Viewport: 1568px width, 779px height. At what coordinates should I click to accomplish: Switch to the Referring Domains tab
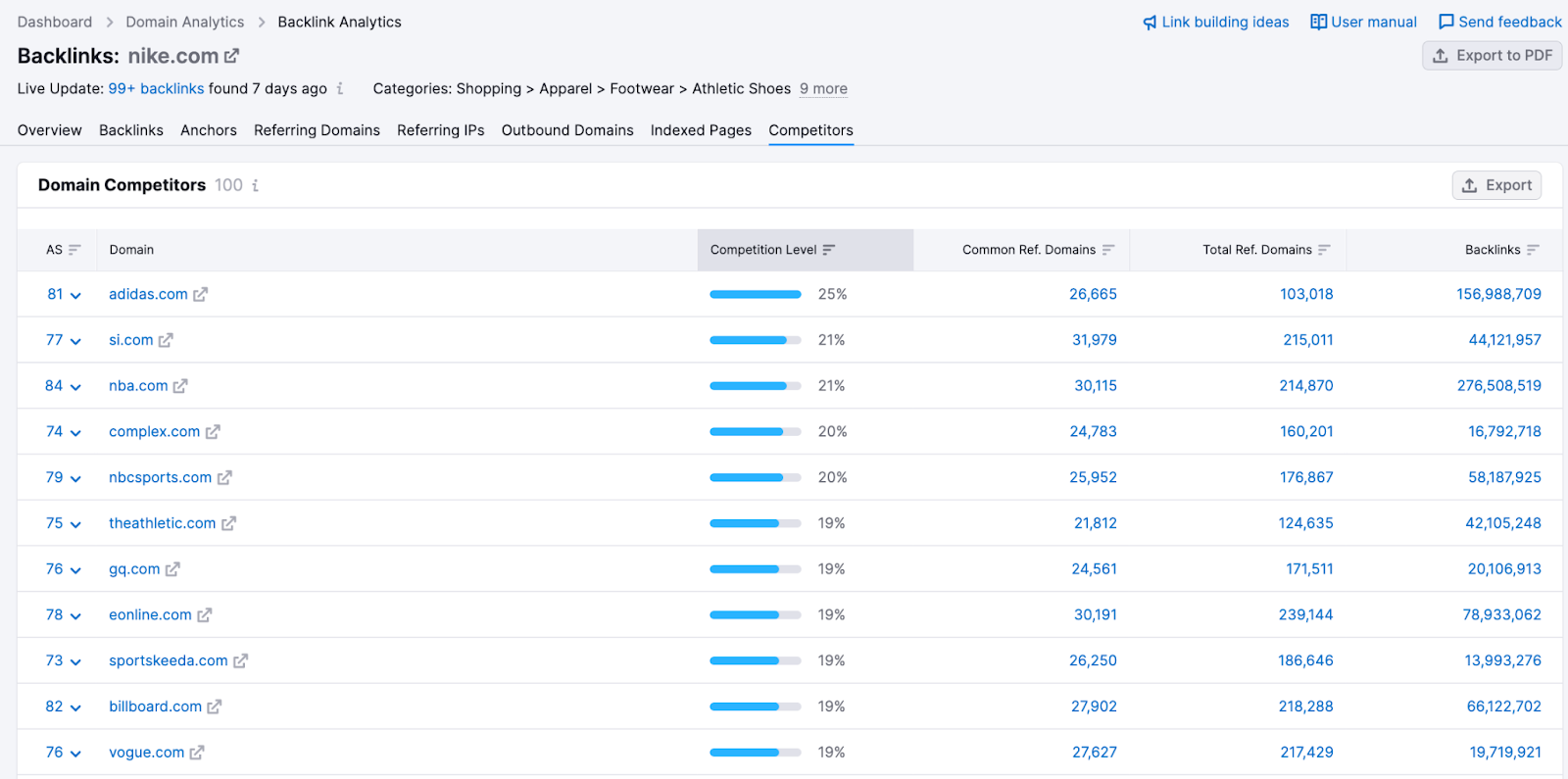[317, 130]
